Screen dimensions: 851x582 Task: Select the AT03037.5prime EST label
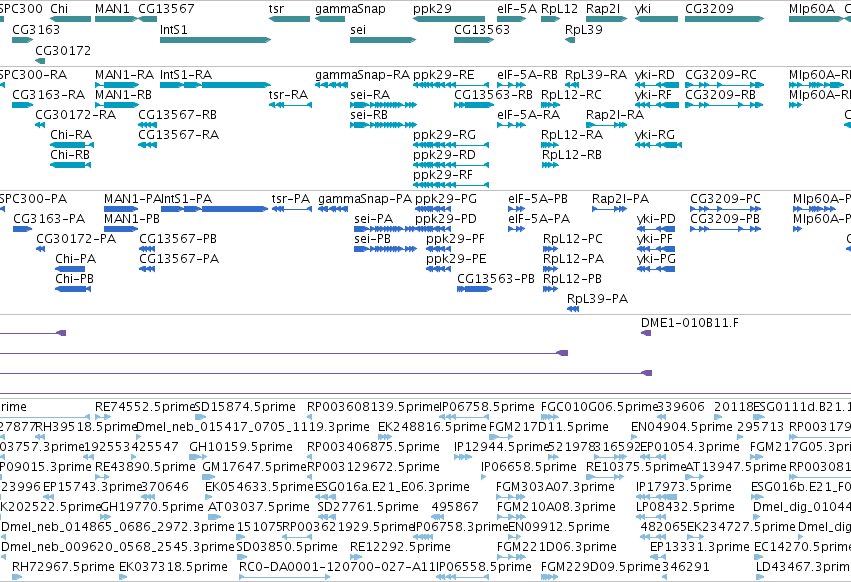tap(258, 507)
